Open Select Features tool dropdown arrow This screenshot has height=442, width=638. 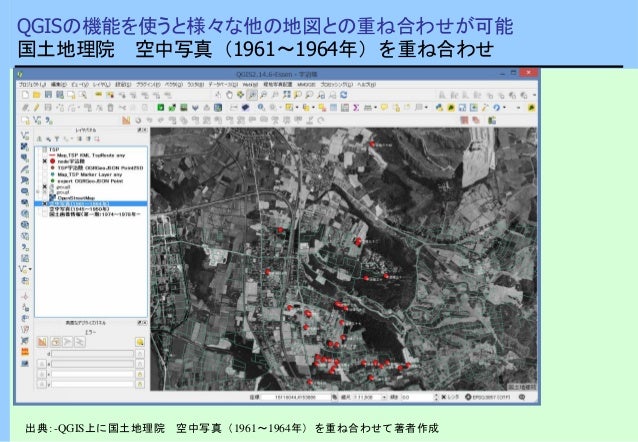(x=297, y=107)
